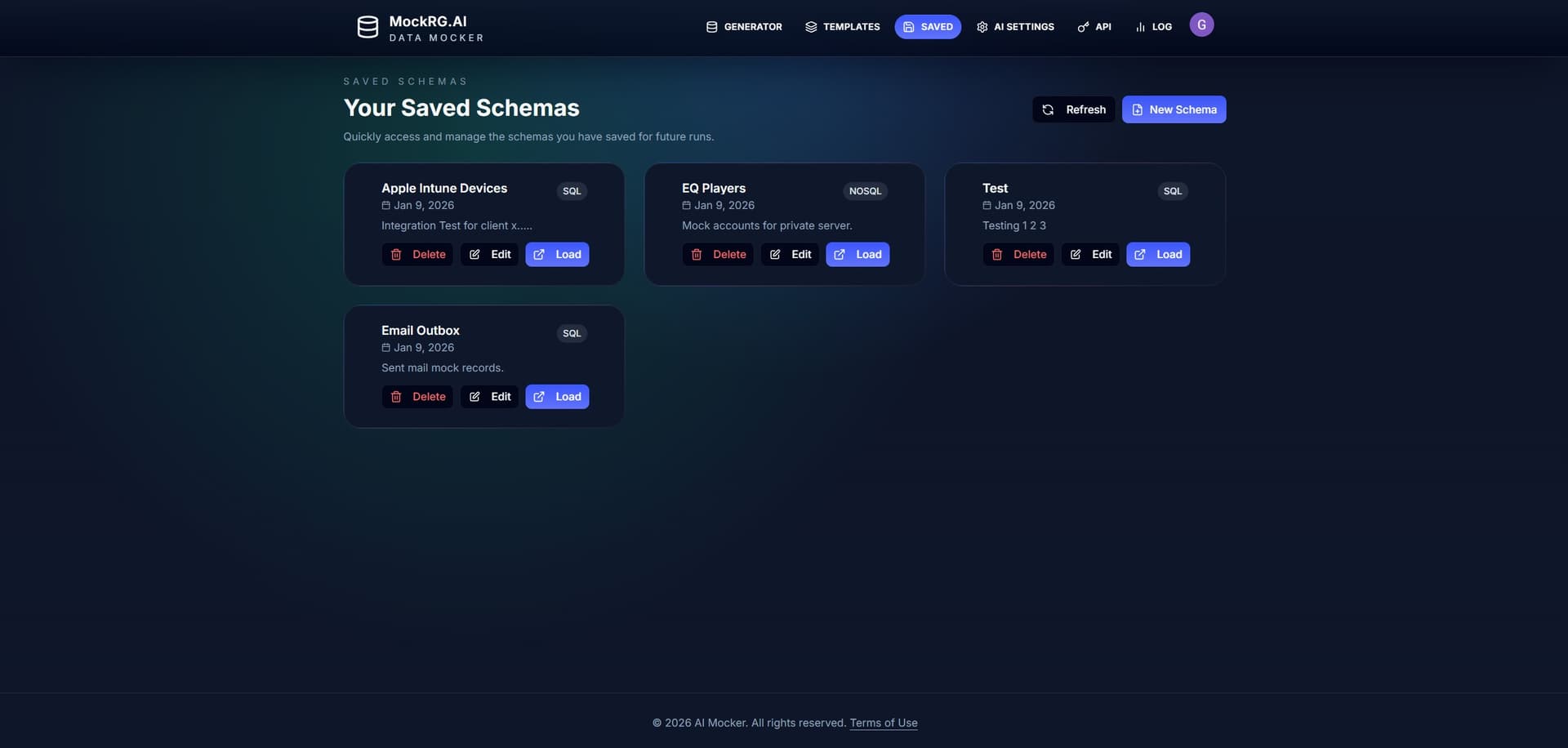This screenshot has width=1568, height=748.
Task: Edit the Apple Intune Devices schema
Action: [x=489, y=254]
